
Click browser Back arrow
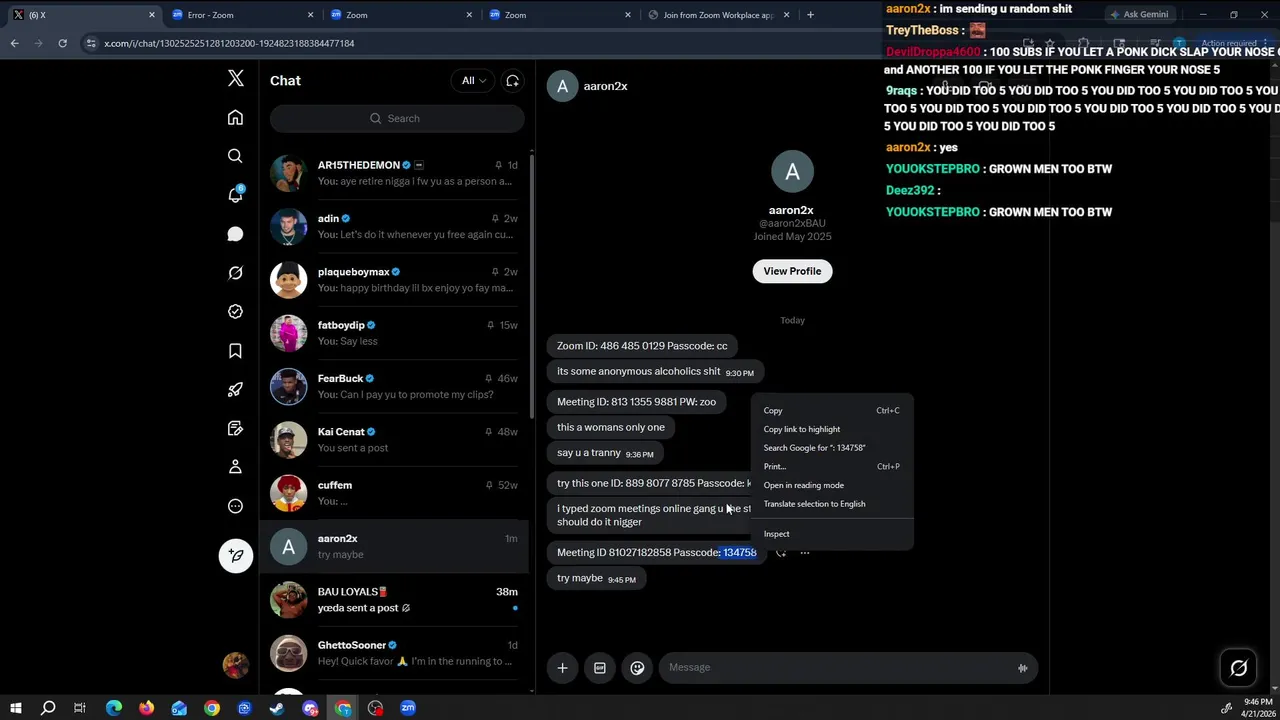pyautogui.click(x=14, y=43)
